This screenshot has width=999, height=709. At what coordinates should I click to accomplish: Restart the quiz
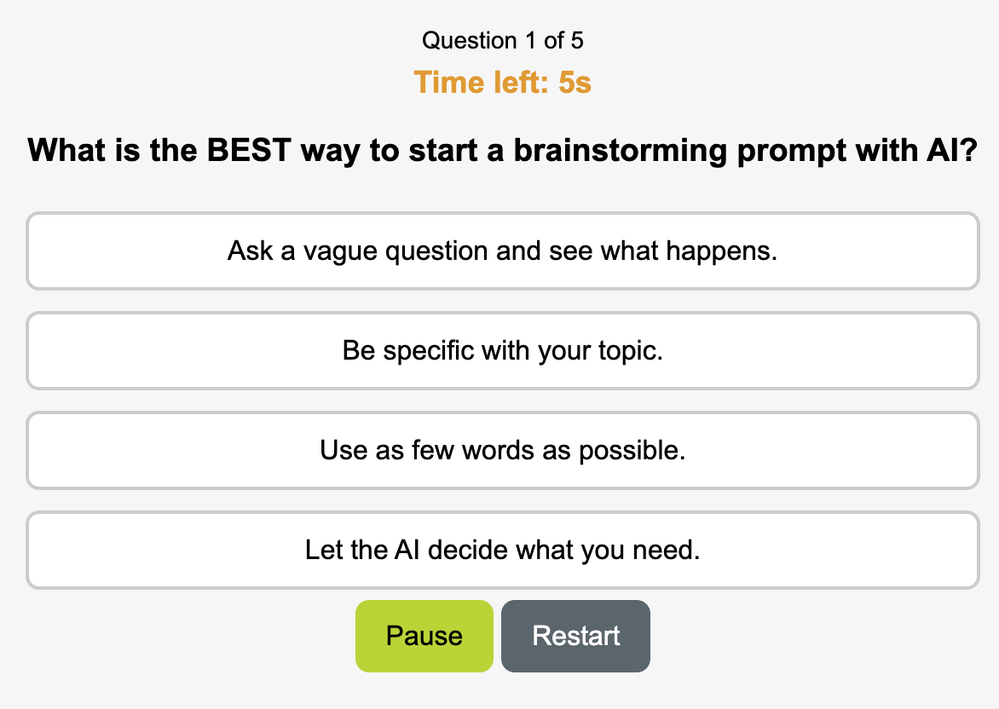pos(576,636)
